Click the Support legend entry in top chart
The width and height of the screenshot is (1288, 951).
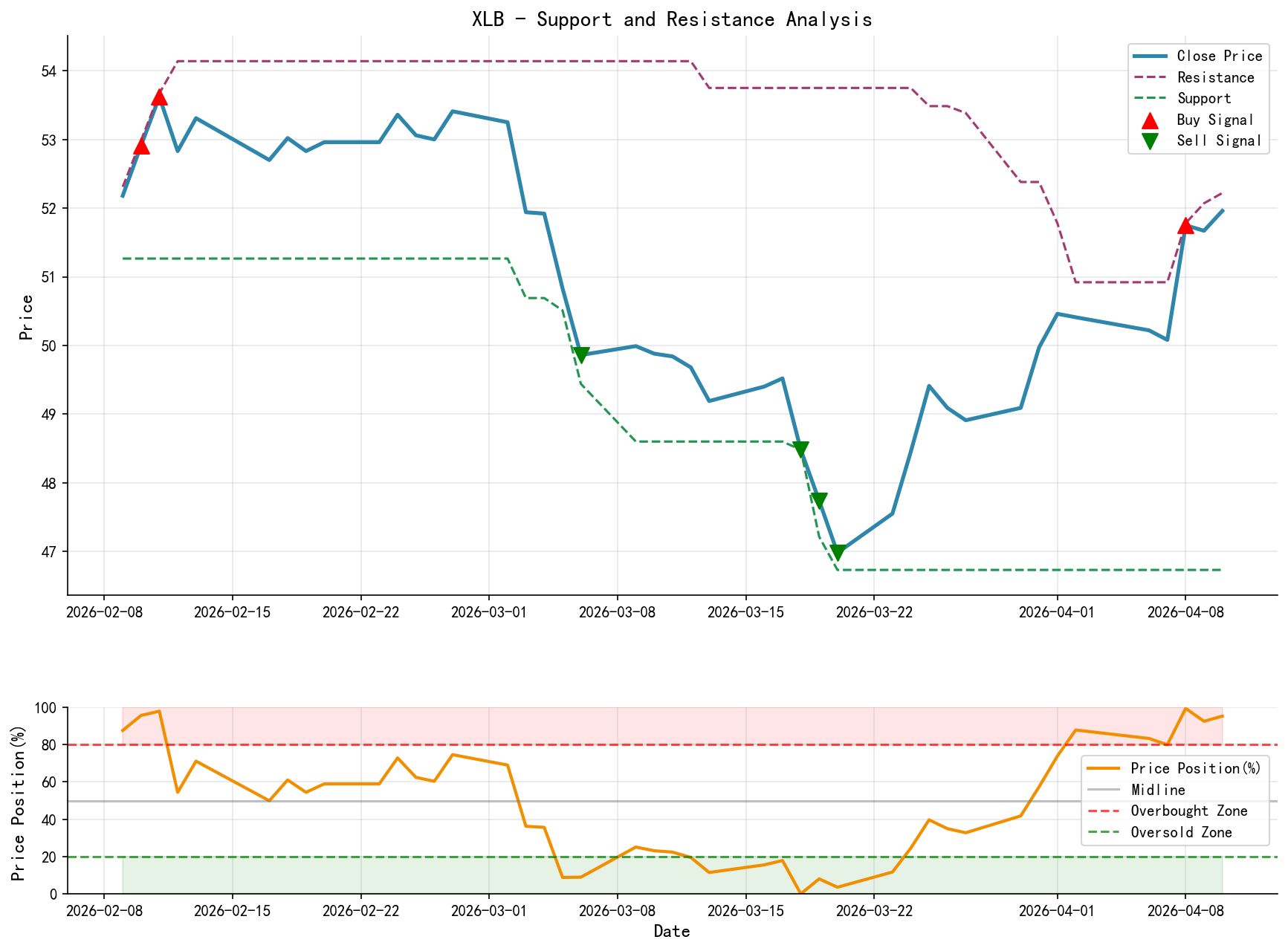(1182, 98)
